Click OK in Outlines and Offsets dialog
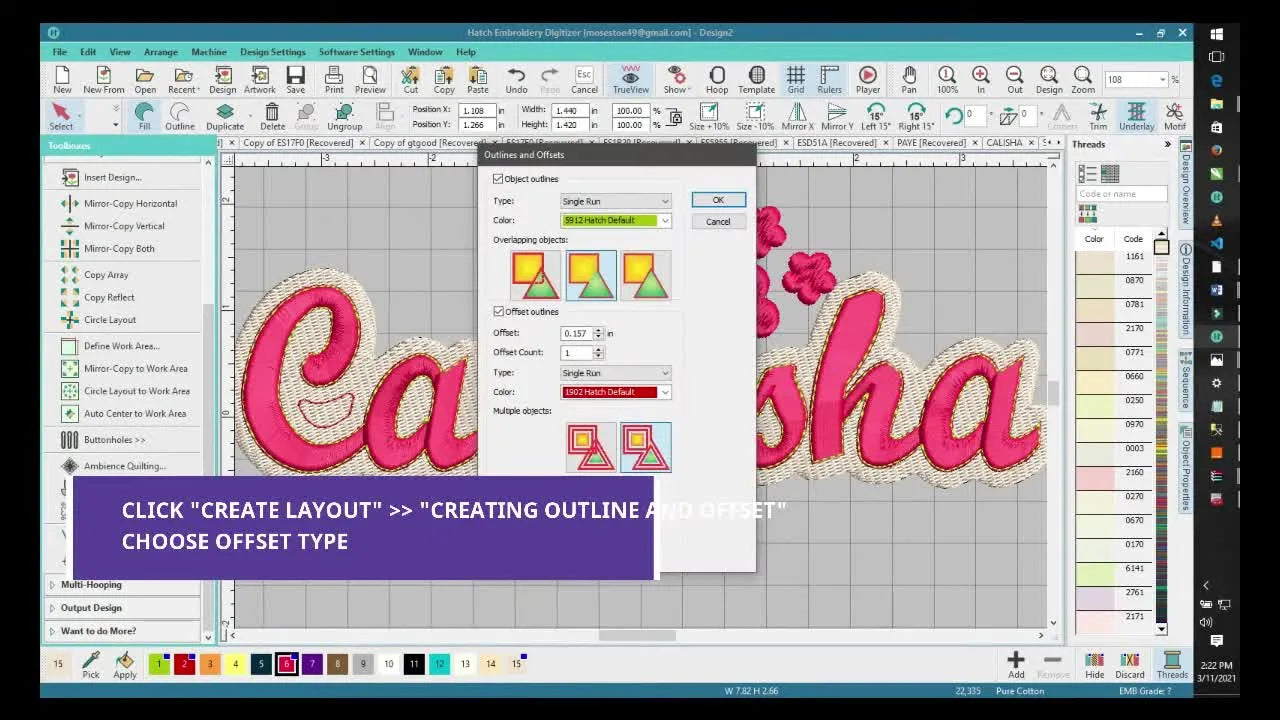 tap(717, 199)
